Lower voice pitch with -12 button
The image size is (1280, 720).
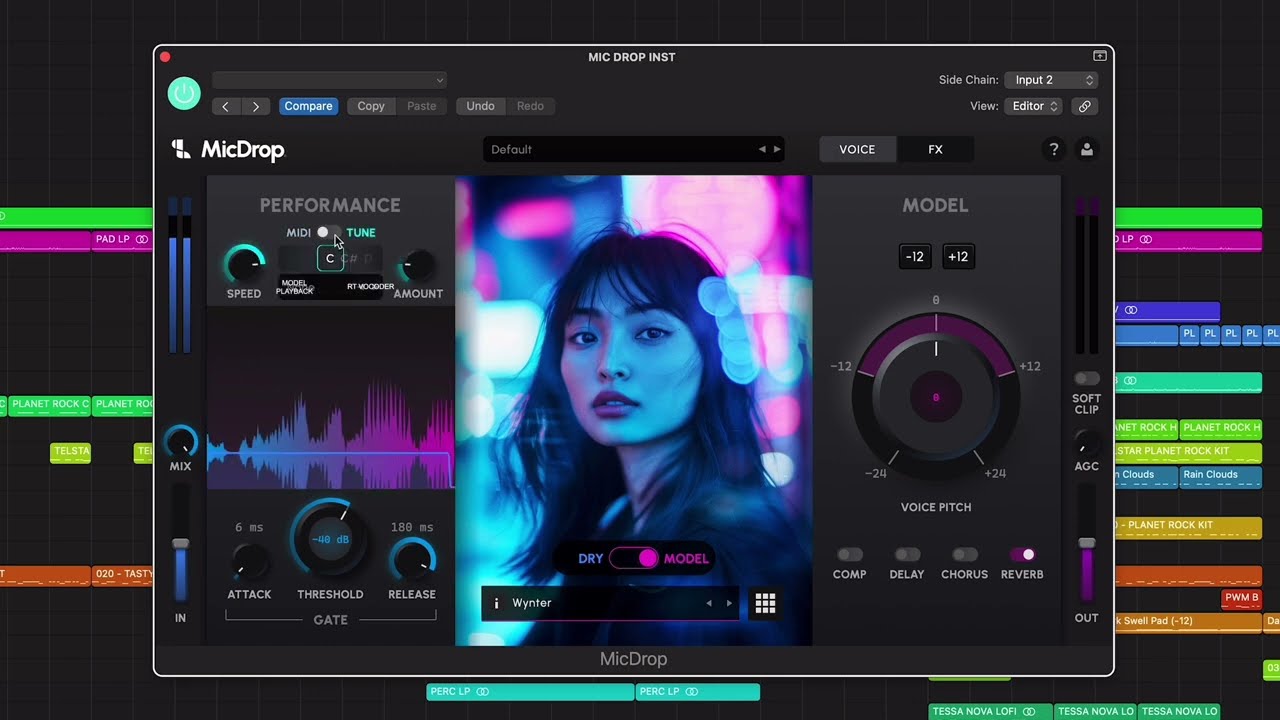click(x=915, y=257)
